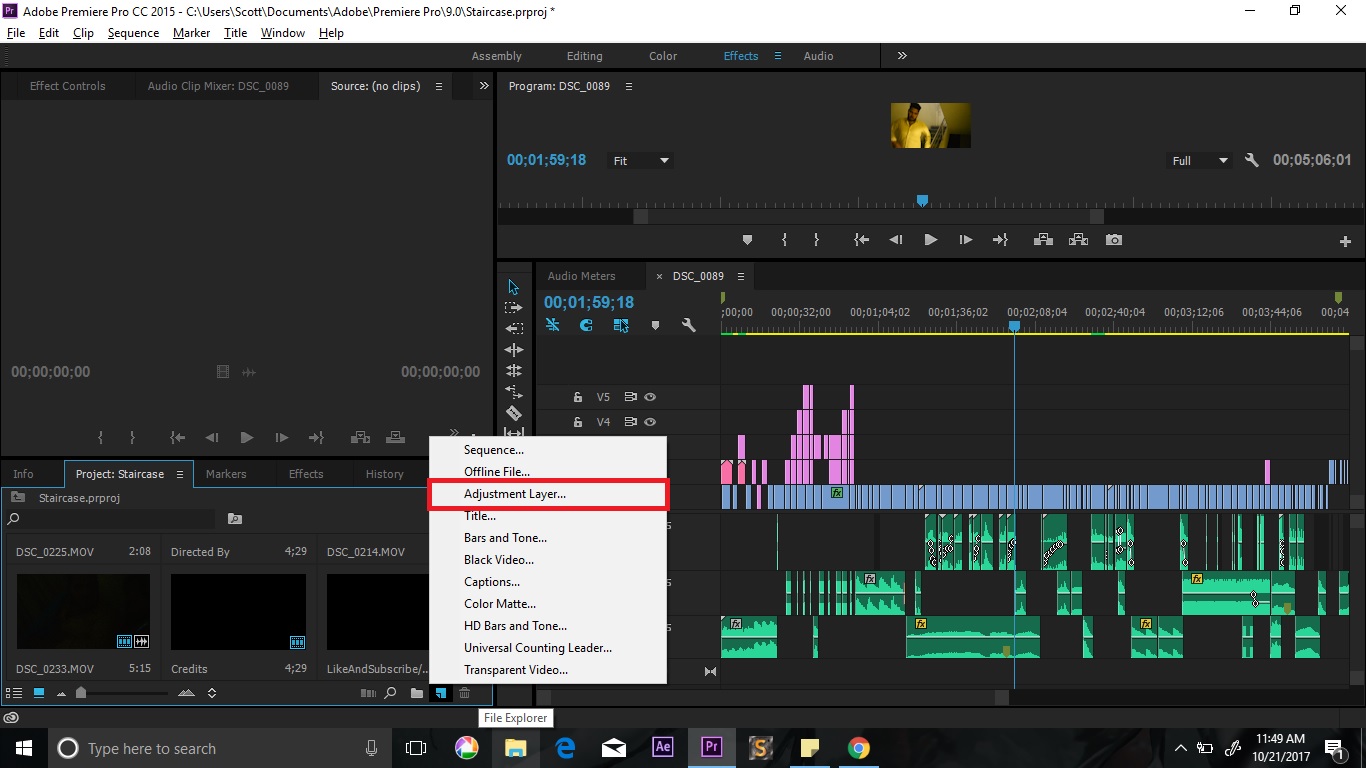Screen dimensions: 1366x768
Task: Open the Fit zoom level dropdown
Action: coord(640,161)
